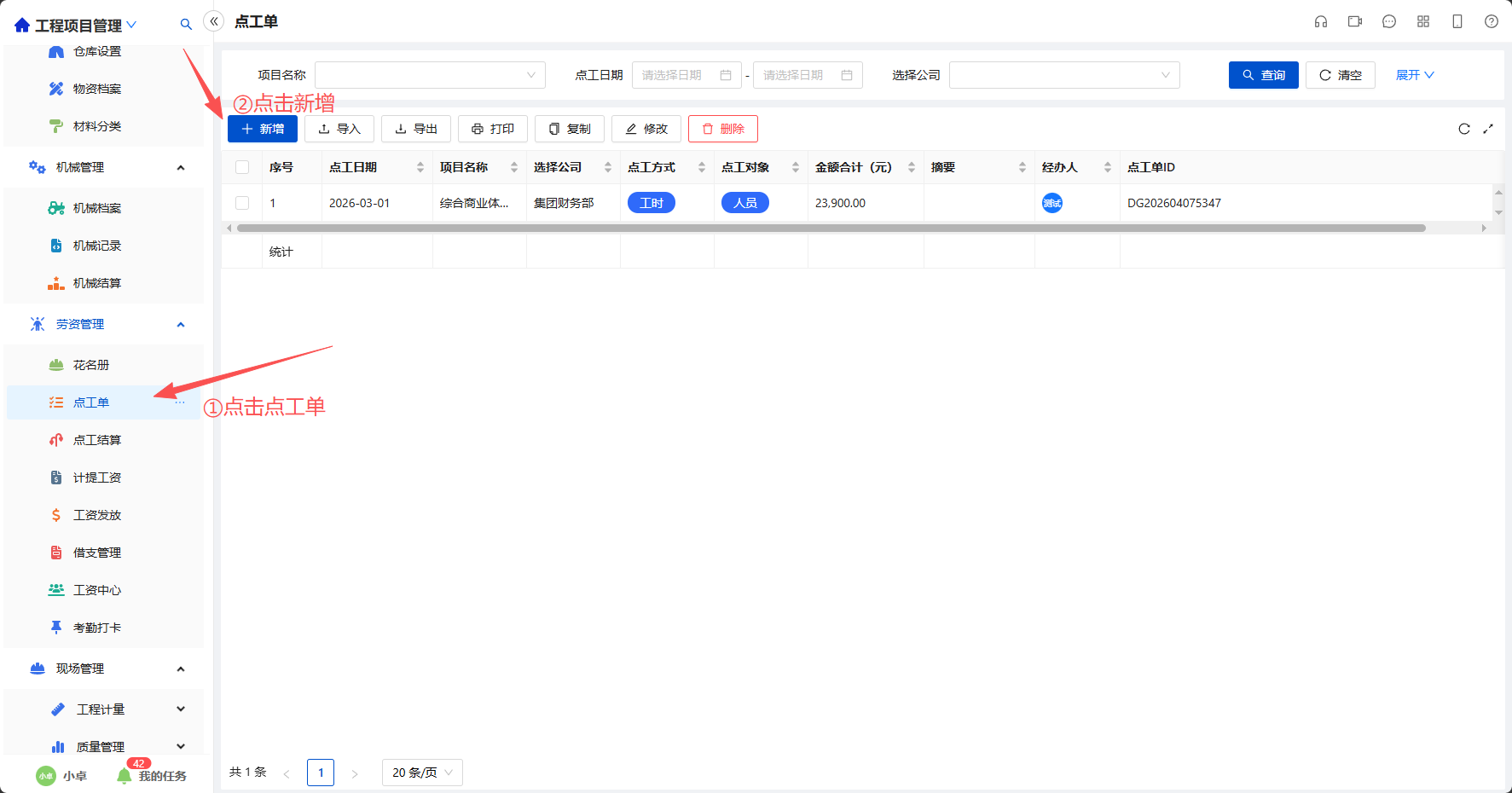Sort by 点工日期 column arrows
1512x793 pixels.
[x=420, y=167]
